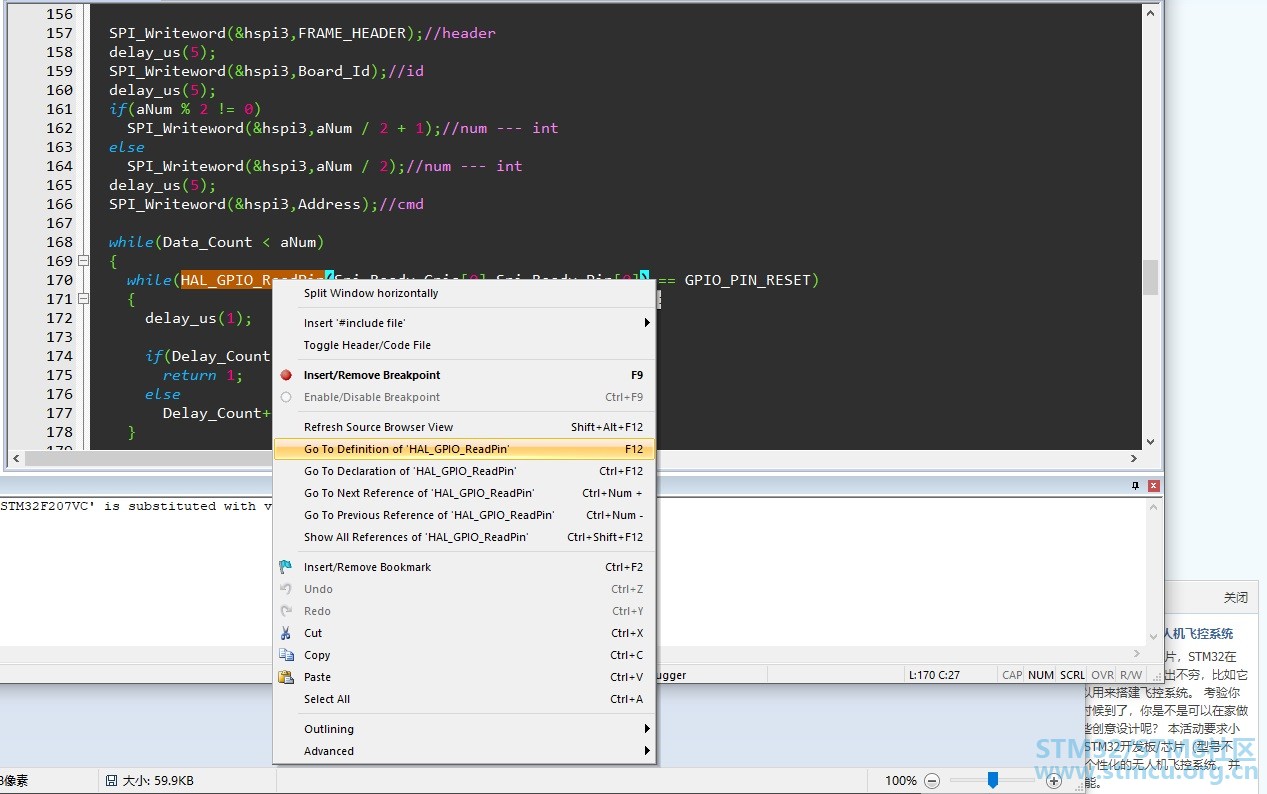Click editor scrollbar down arrow
The height and width of the screenshot is (794, 1267).
click(1150, 441)
